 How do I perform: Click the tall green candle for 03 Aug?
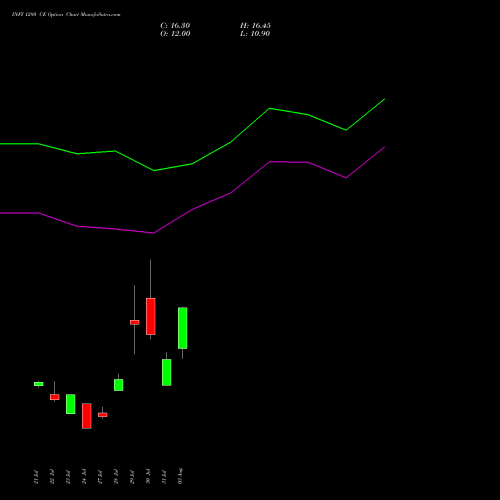coord(183,328)
